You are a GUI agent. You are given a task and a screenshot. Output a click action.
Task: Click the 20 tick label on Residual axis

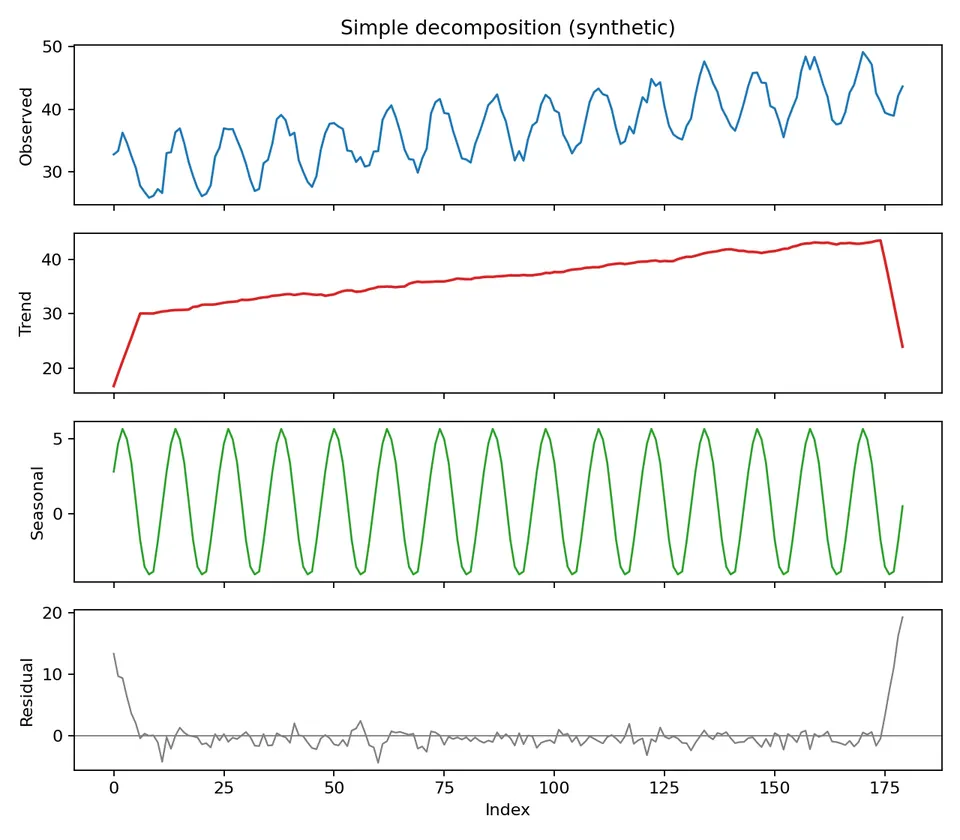click(x=52, y=613)
